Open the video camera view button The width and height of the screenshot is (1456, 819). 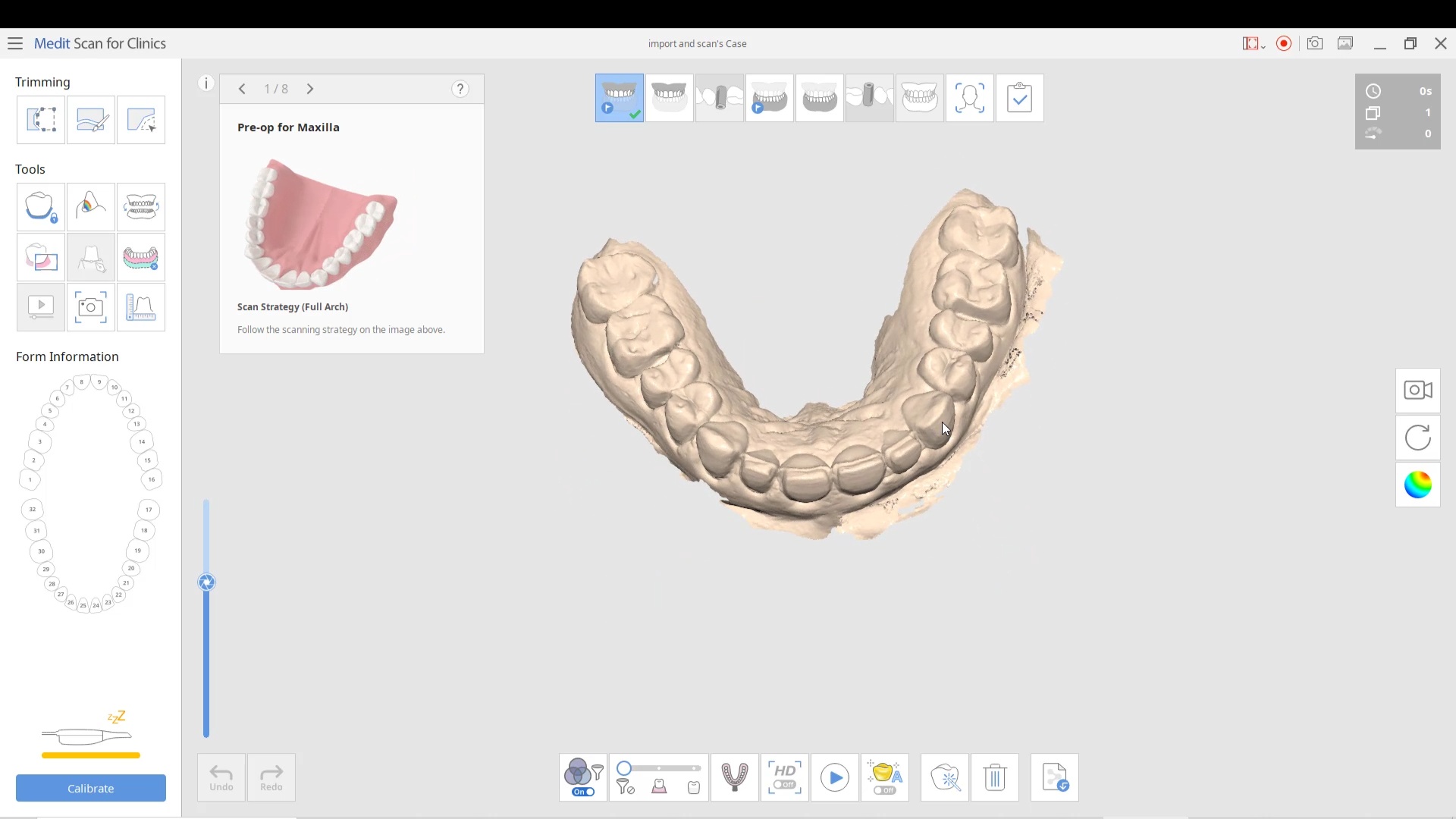point(1417,391)
